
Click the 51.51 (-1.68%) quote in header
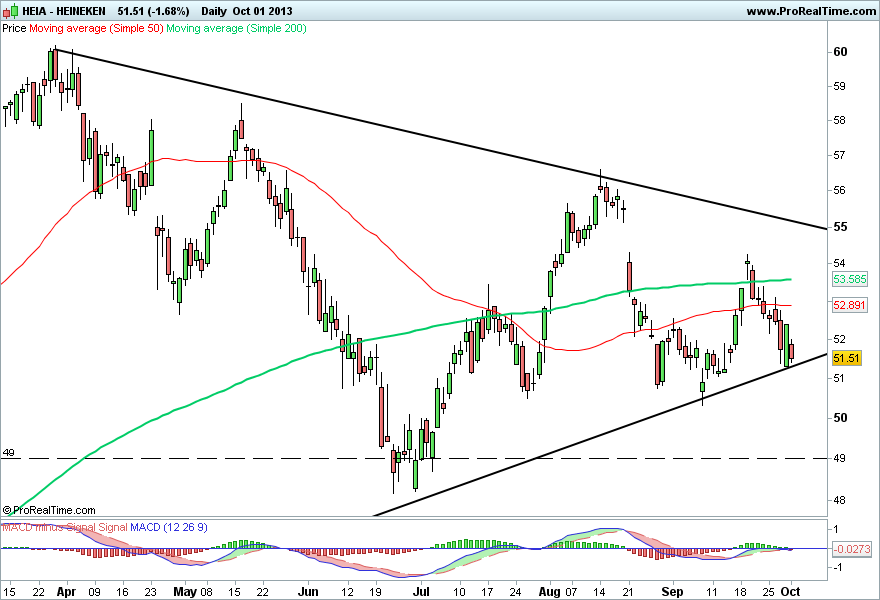pos(154,11)
